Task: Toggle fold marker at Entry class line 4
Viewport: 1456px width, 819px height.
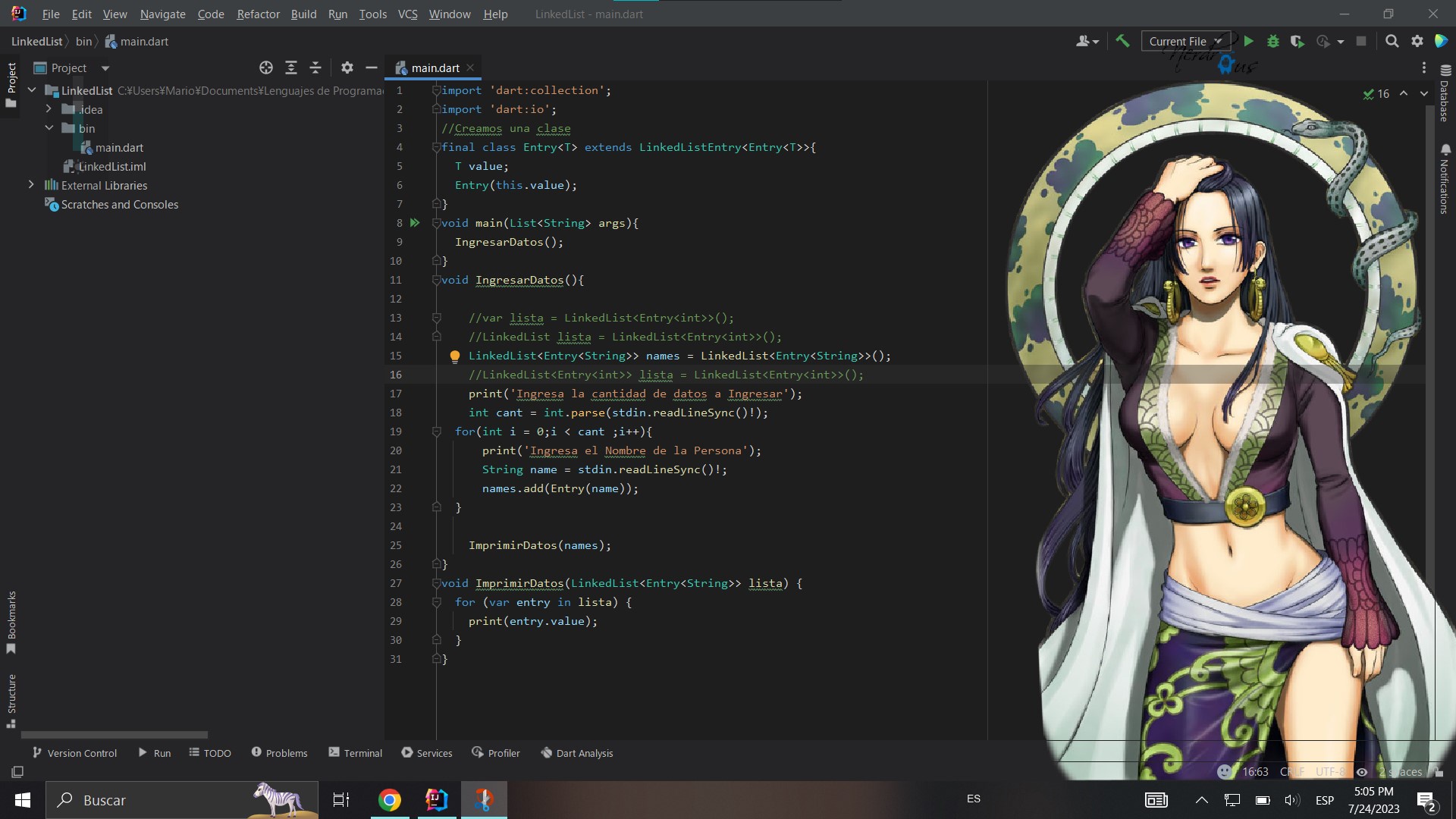Action: coord(437,147)
